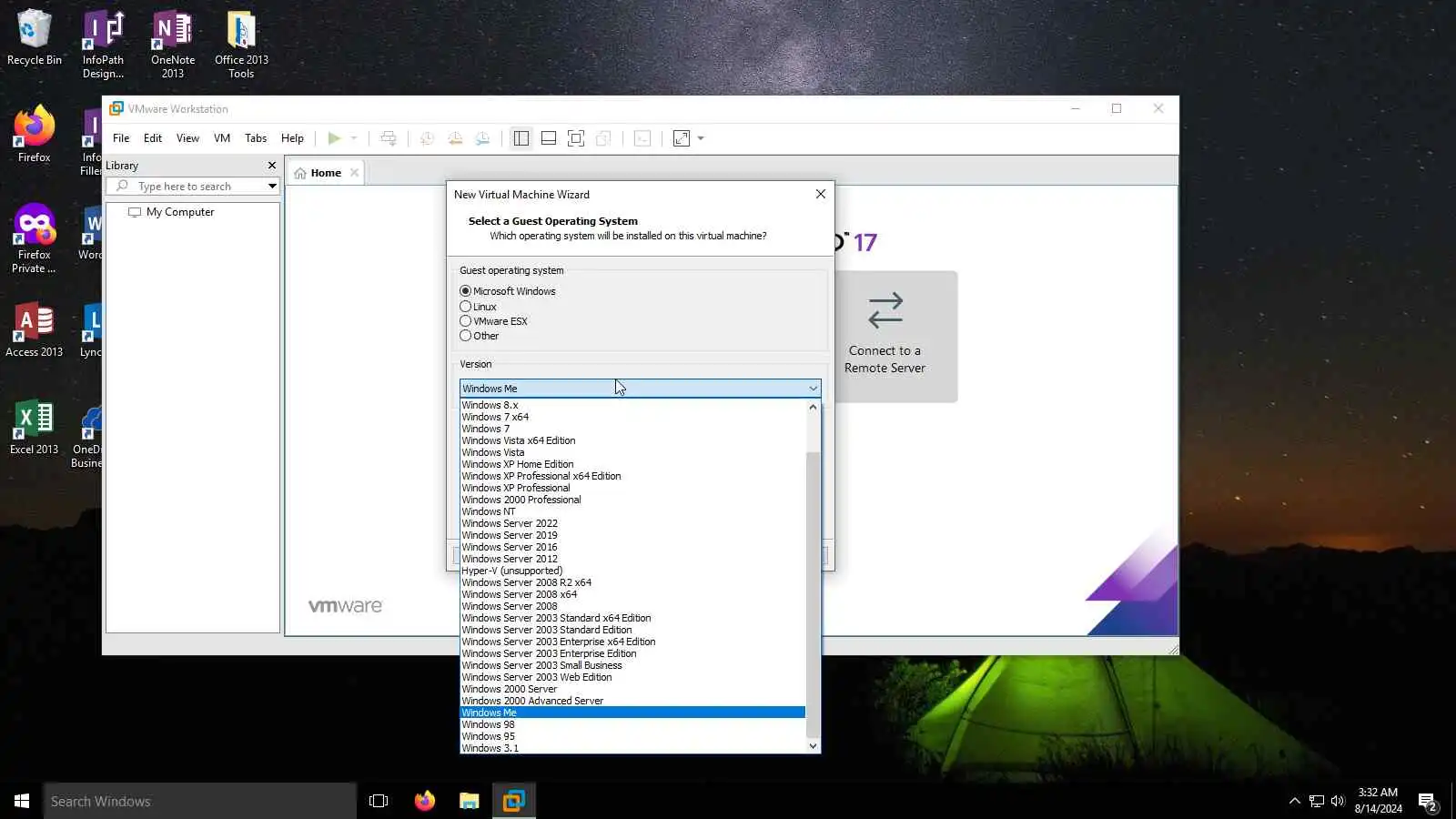Choose "Windows XP Professional" from the version list
Image resolution: width=1456 pixels, height=819 pixels.
(x=632, y=488)
